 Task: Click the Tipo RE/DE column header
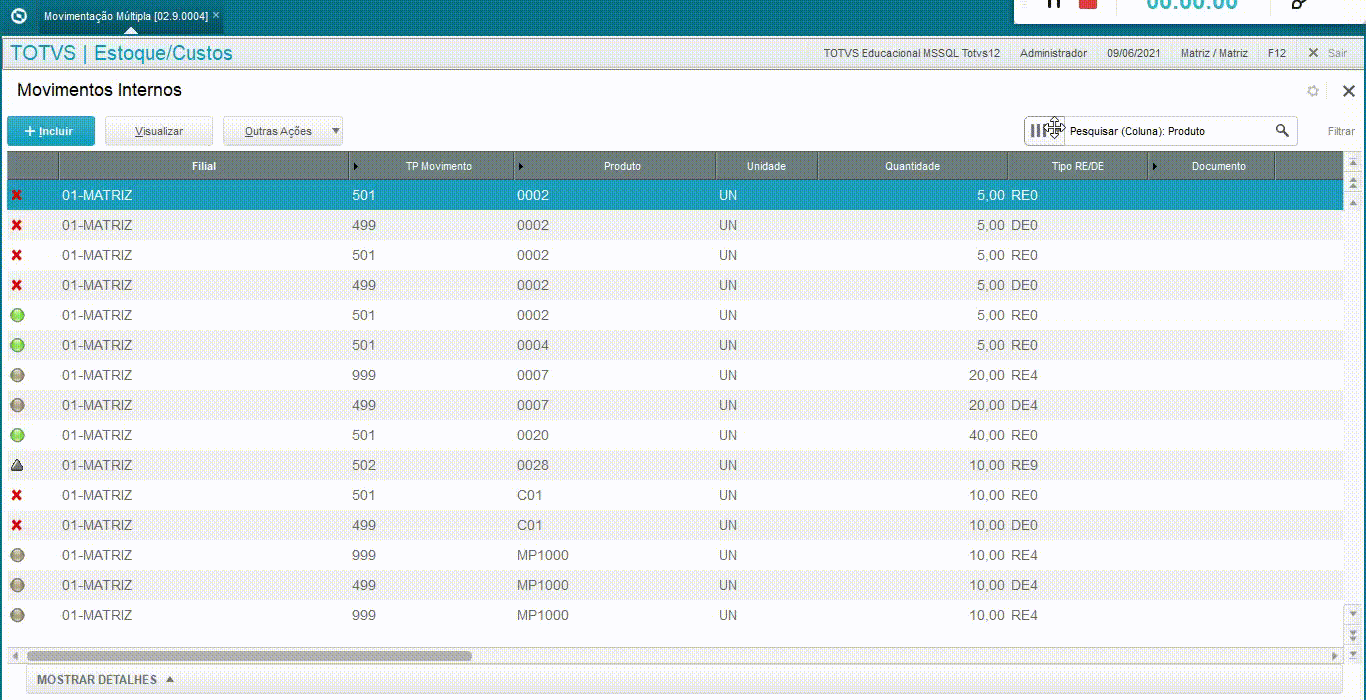click(x=1077, y=166)
